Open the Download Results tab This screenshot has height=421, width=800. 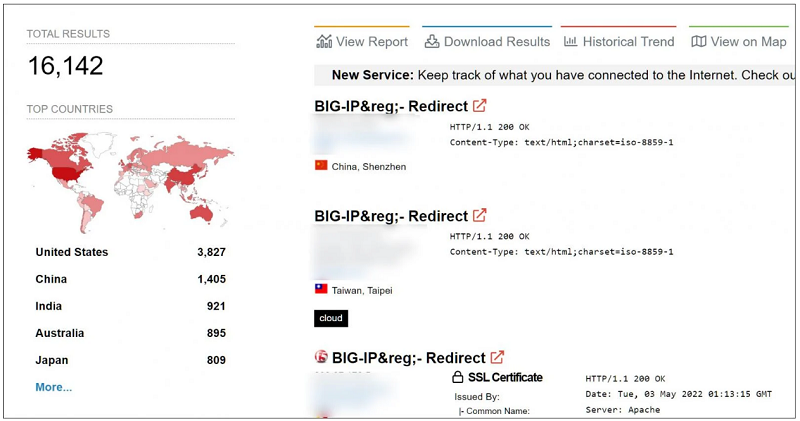click(x=487, y=41)
